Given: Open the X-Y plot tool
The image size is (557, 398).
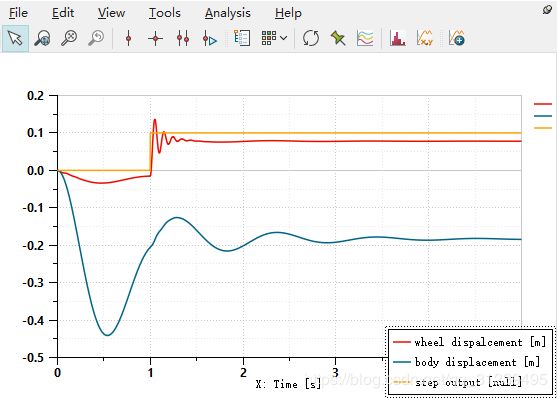Looking at the screenshot, I should pyautogui.click(x=425, y=38).
